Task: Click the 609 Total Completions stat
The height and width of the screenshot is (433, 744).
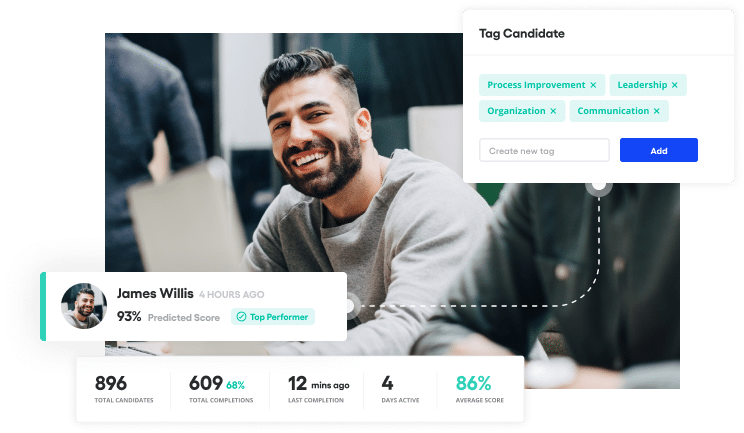Action: [221, 389]
